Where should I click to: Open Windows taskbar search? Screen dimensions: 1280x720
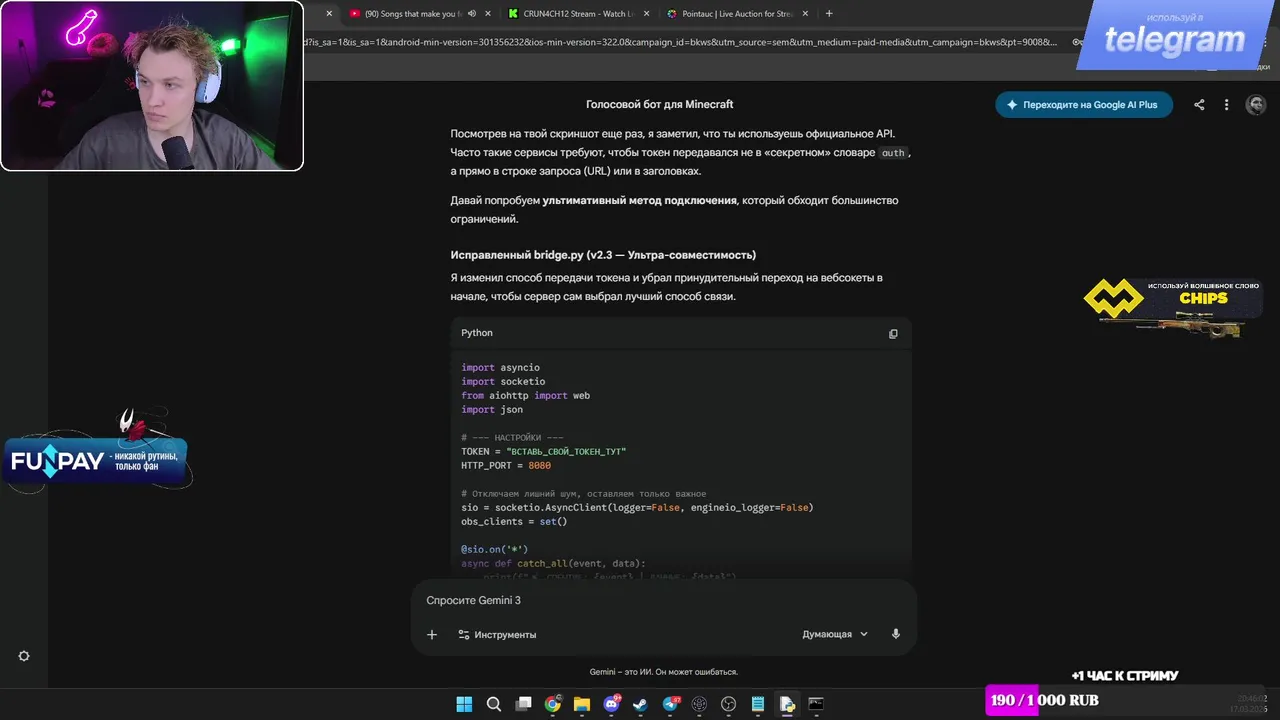pos(494,704)
